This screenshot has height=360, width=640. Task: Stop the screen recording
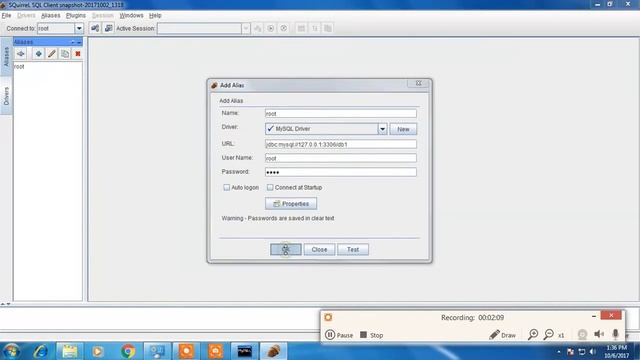pos(371,335)
